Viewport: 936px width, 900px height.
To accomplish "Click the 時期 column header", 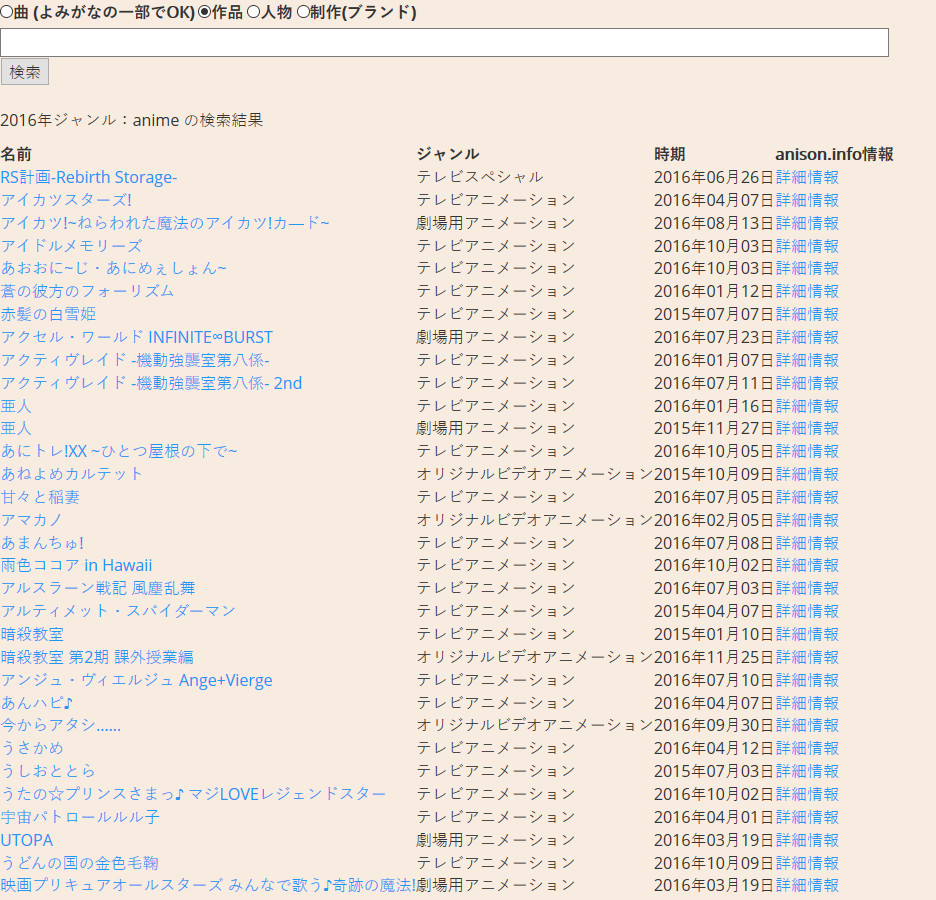I will pyautogui.click(x=670, y=154).
